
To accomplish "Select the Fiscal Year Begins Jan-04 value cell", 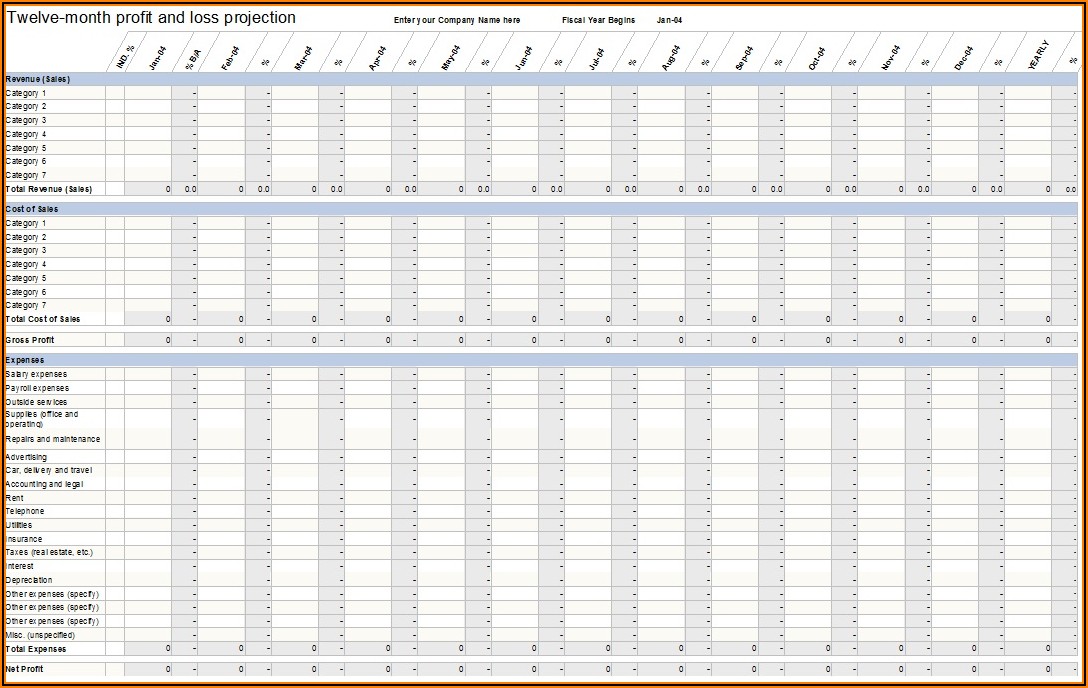I will [669, 20].
